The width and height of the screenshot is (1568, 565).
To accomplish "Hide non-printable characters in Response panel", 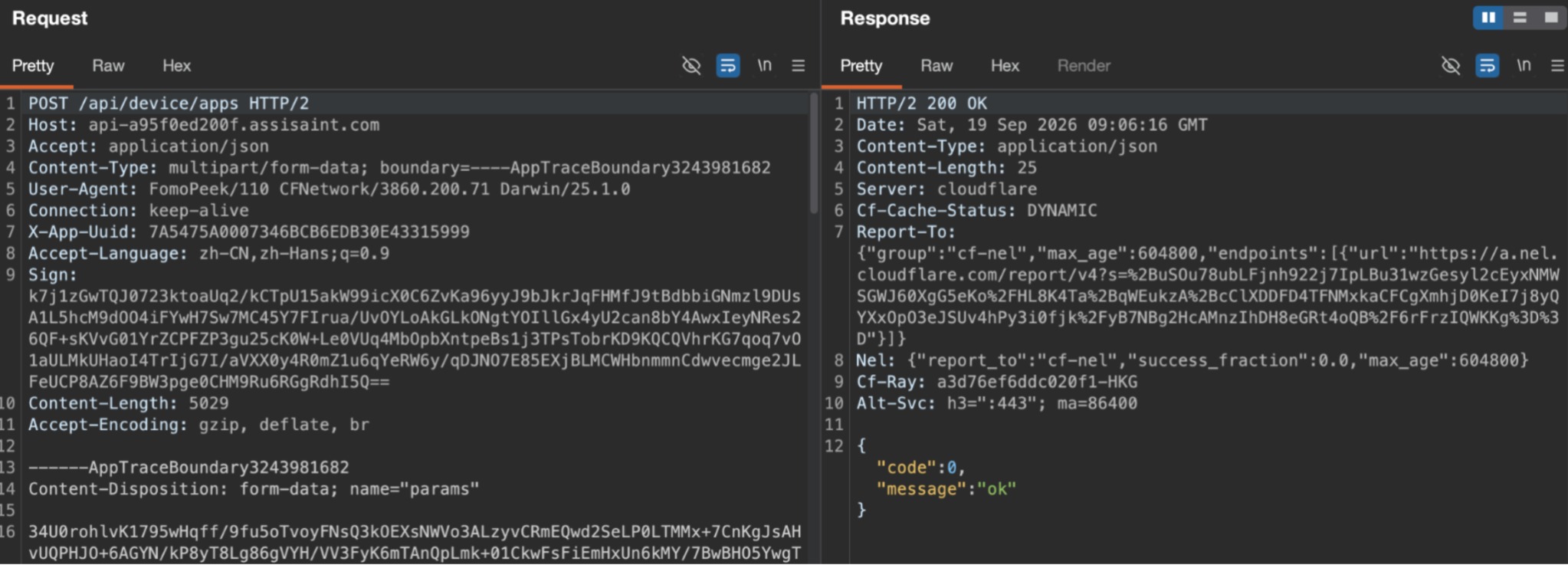I will (x=1451, y=66).
